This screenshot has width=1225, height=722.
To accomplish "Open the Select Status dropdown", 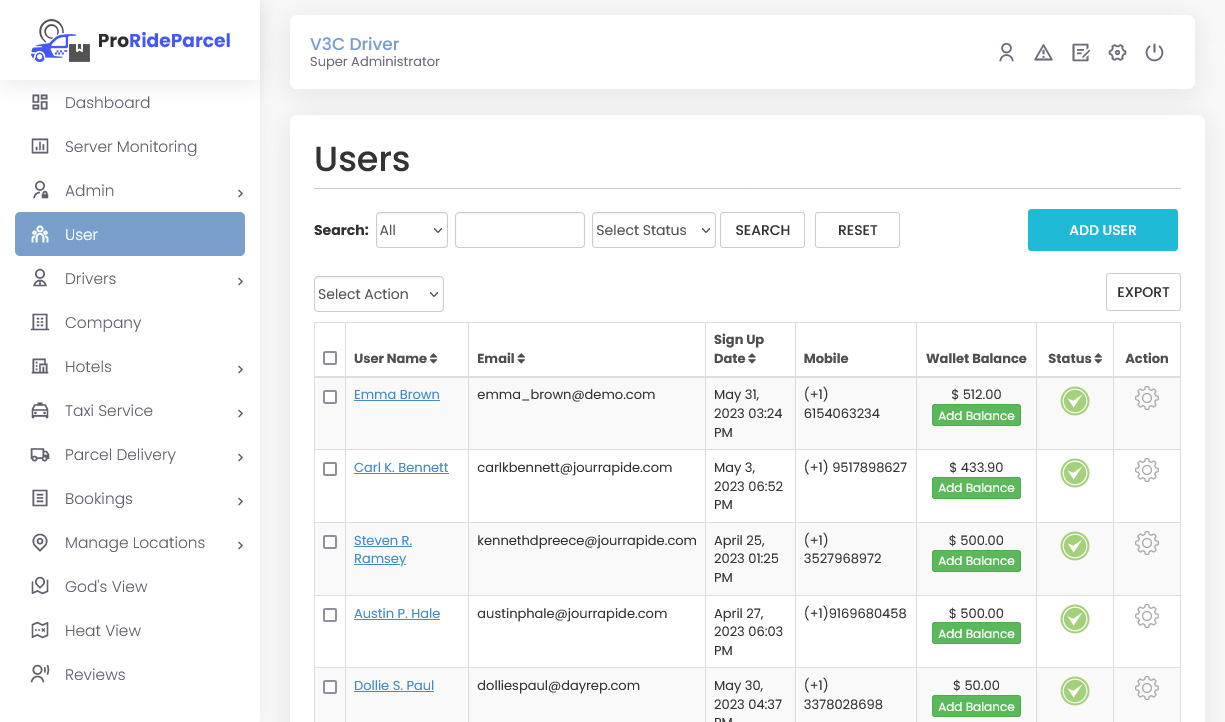I will (x=654, y=230).
